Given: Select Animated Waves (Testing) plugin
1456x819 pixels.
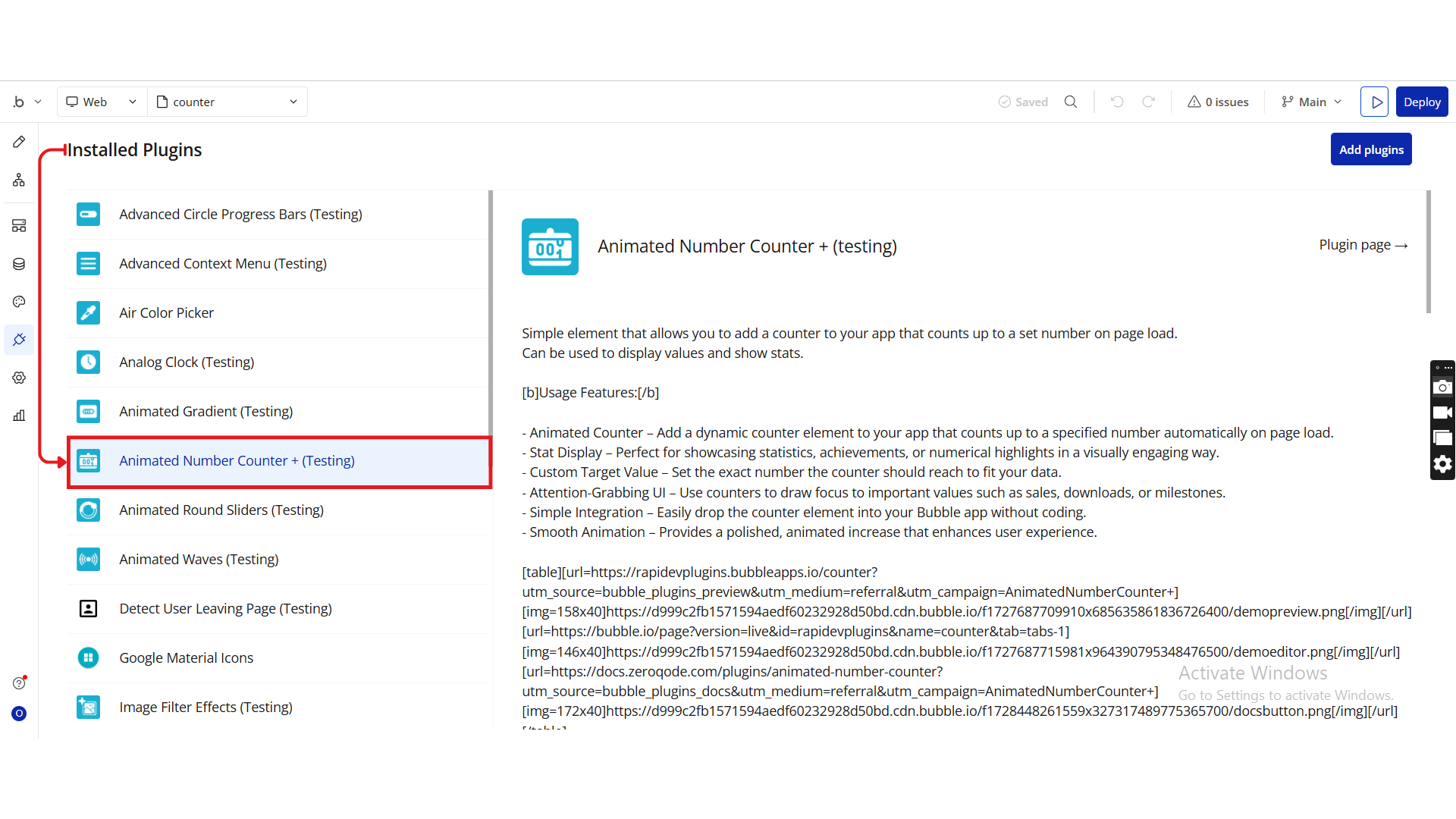Looking at the screenshot, I should [199, 560].
